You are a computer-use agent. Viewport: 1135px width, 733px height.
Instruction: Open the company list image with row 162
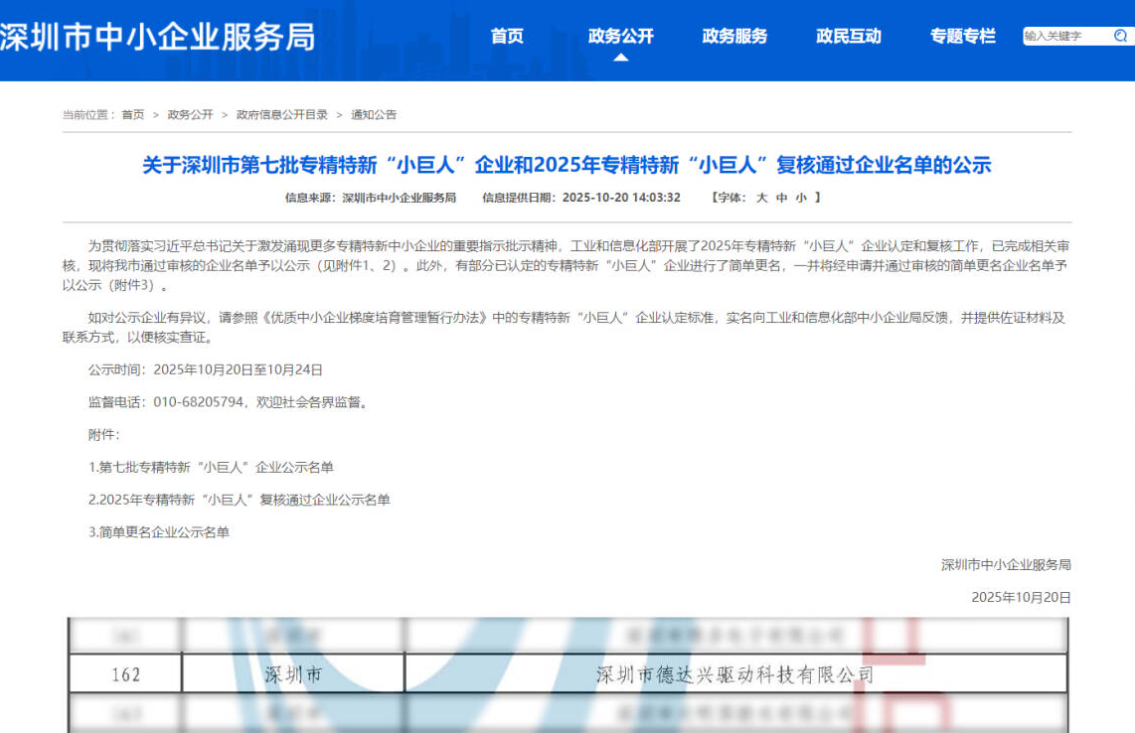click(567, 675)
